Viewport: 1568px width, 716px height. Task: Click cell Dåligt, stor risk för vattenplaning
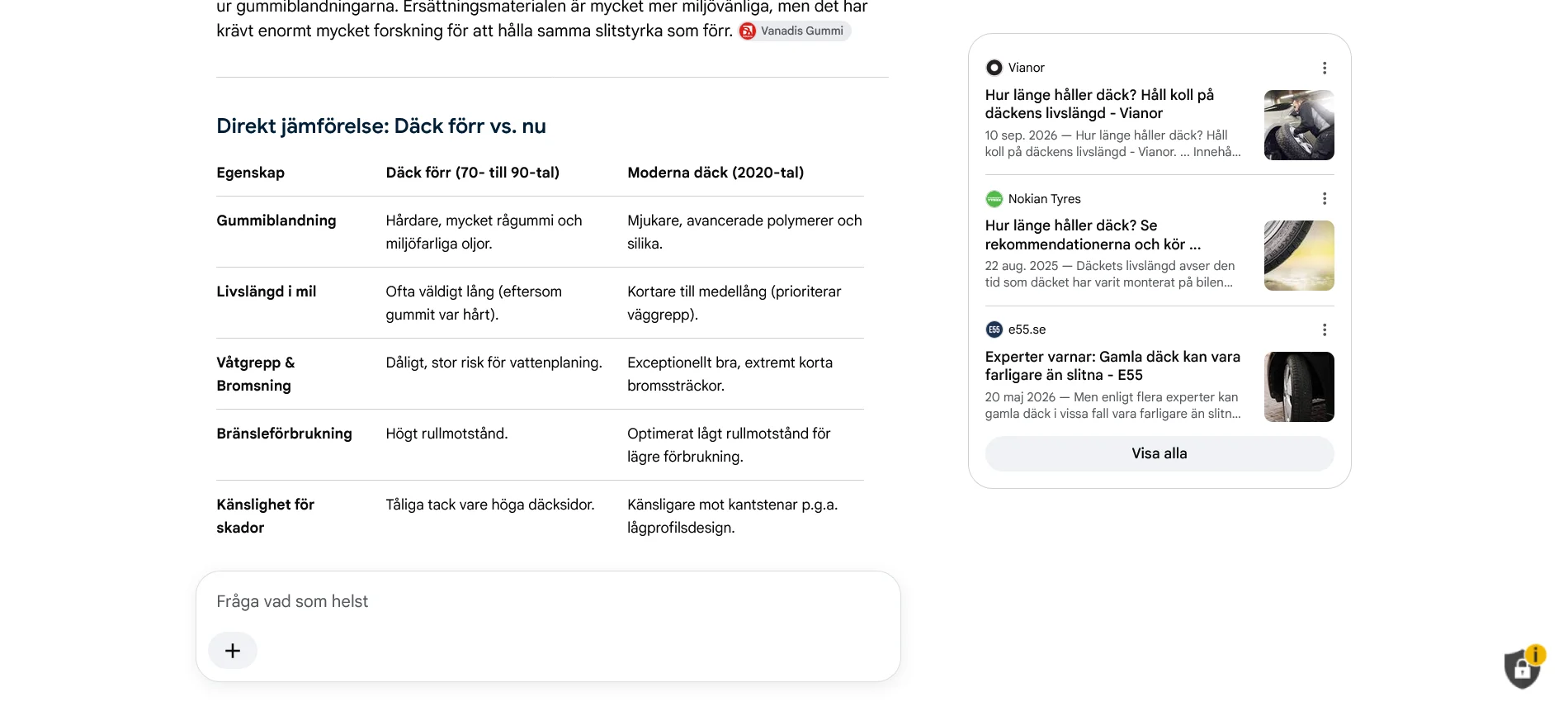[x=494, y=363]
